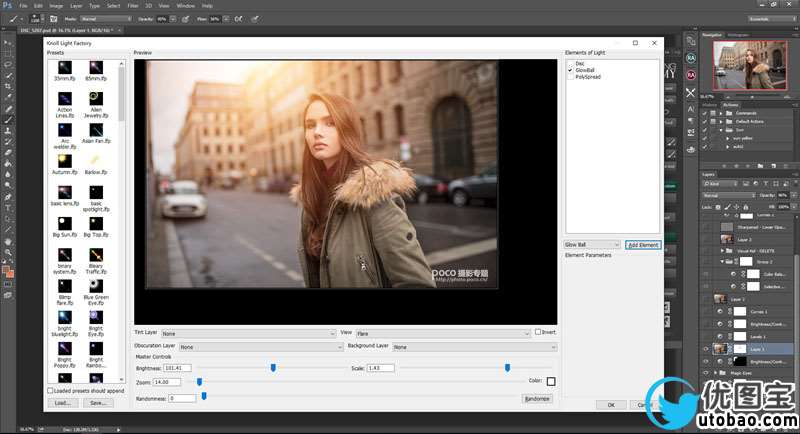Open the View dropdown set to Flare

point(441,332)
